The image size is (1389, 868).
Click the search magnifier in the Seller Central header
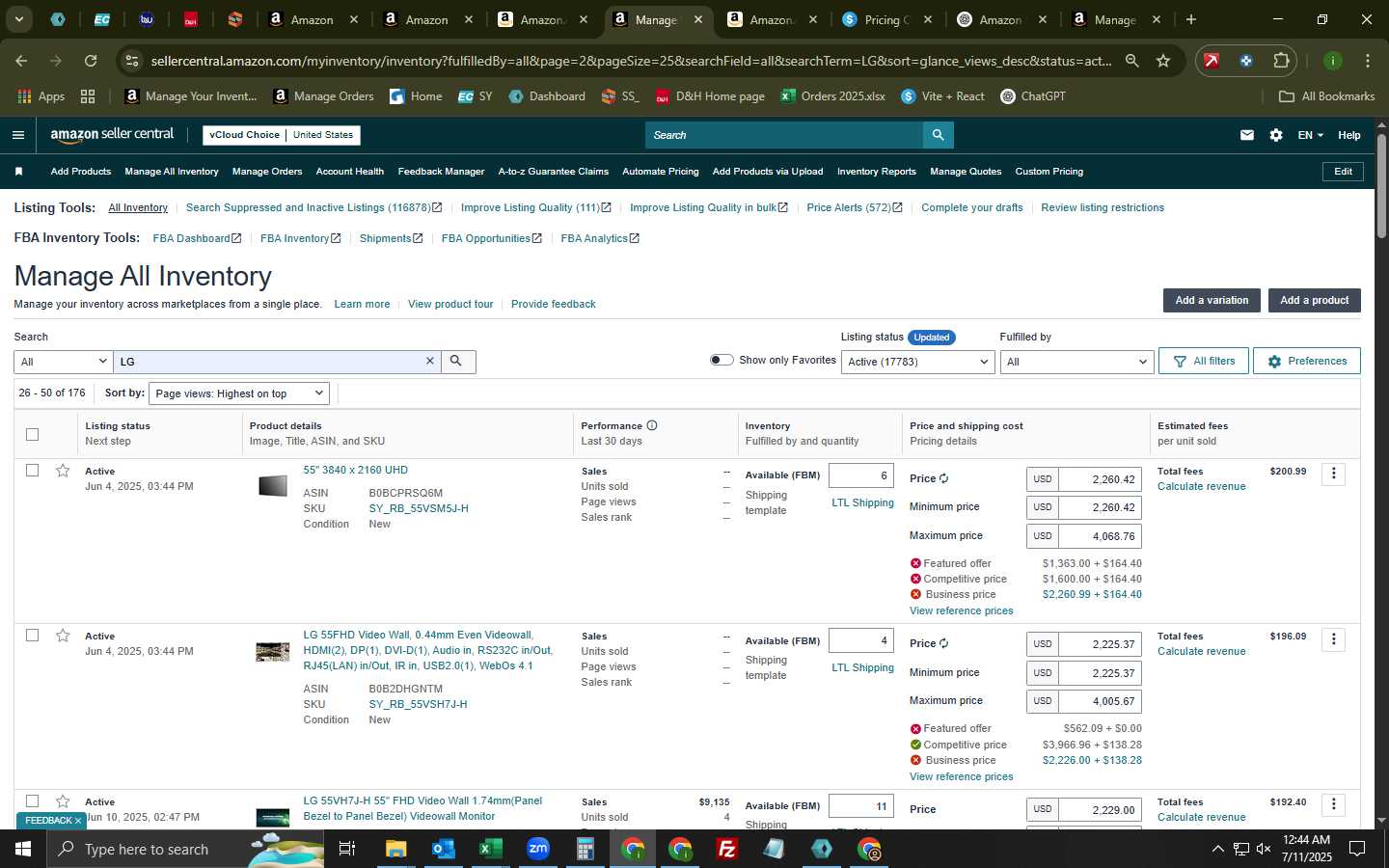tap(938, 135)
